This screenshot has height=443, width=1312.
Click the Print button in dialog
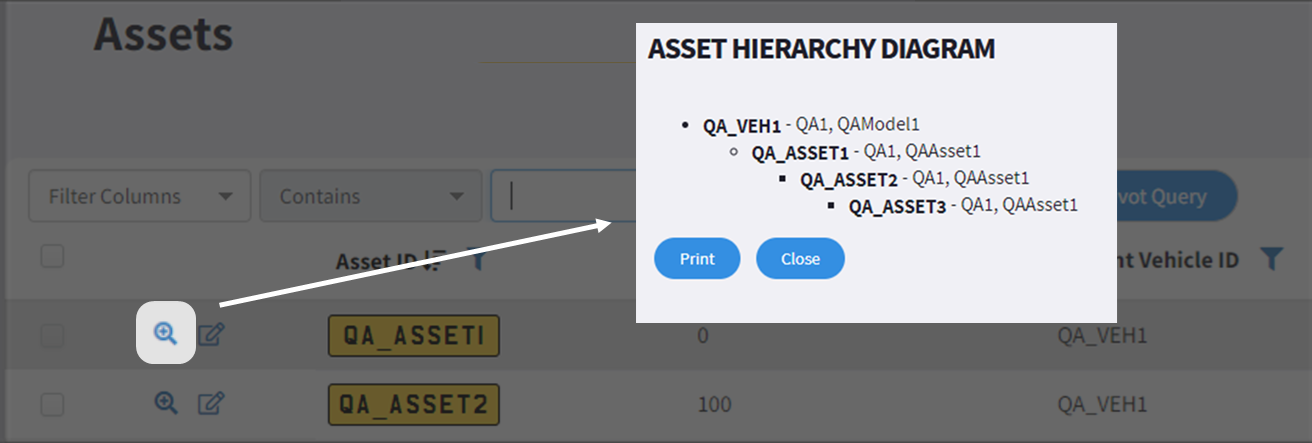click(x=697, y=258)
